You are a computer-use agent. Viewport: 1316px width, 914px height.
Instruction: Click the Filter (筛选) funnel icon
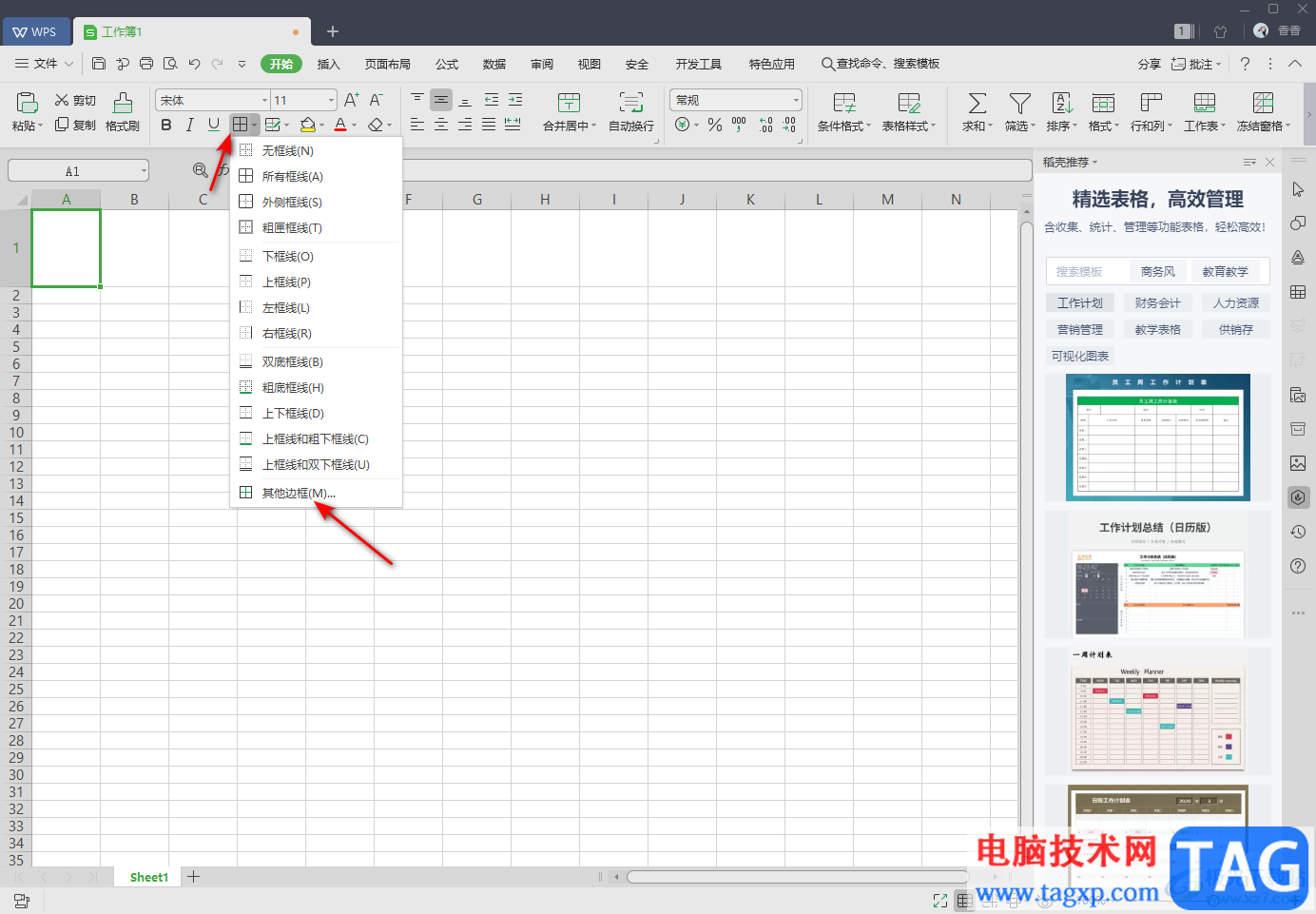1020,103
